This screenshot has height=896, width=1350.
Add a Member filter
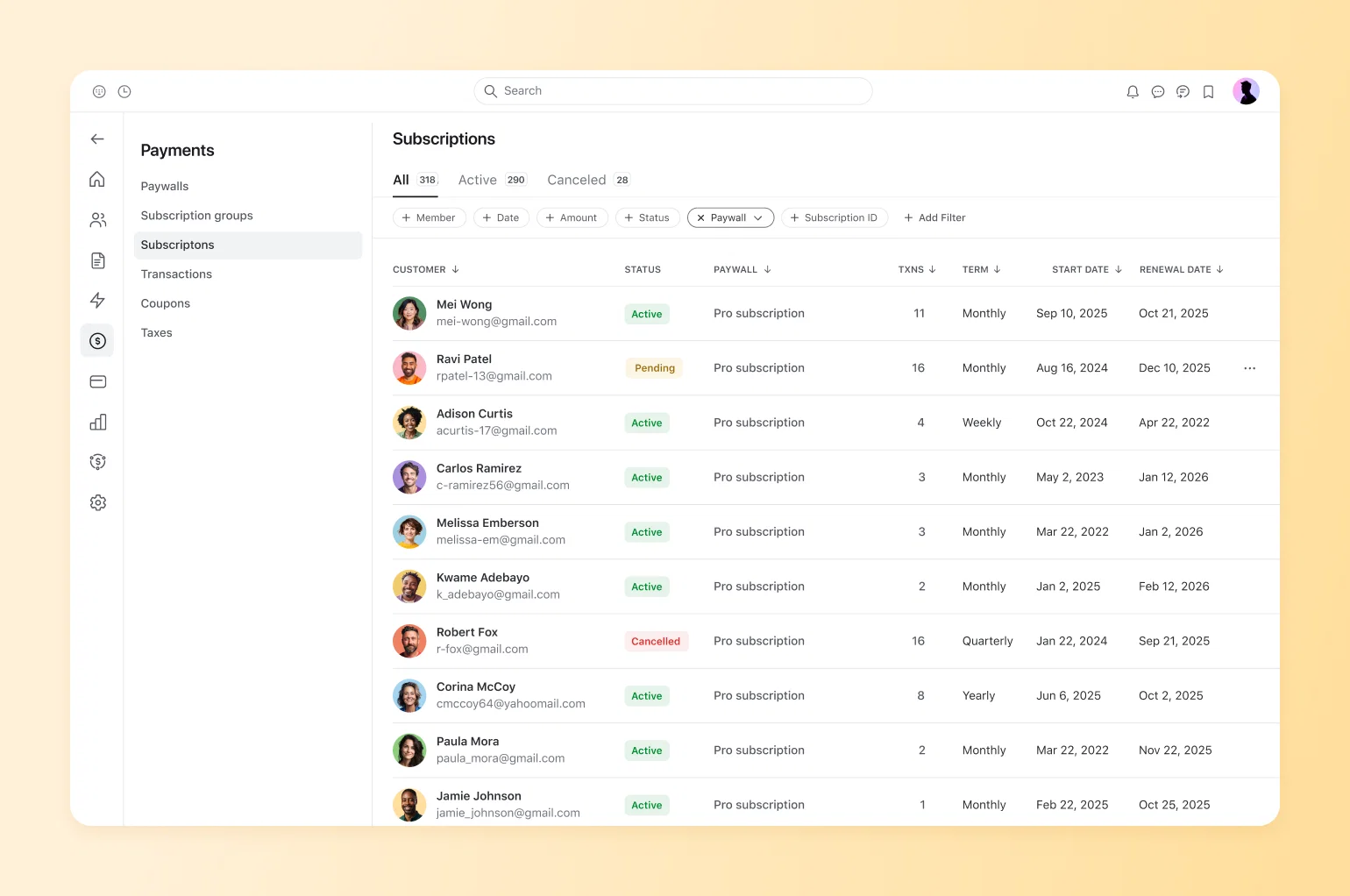click(429, 217)
